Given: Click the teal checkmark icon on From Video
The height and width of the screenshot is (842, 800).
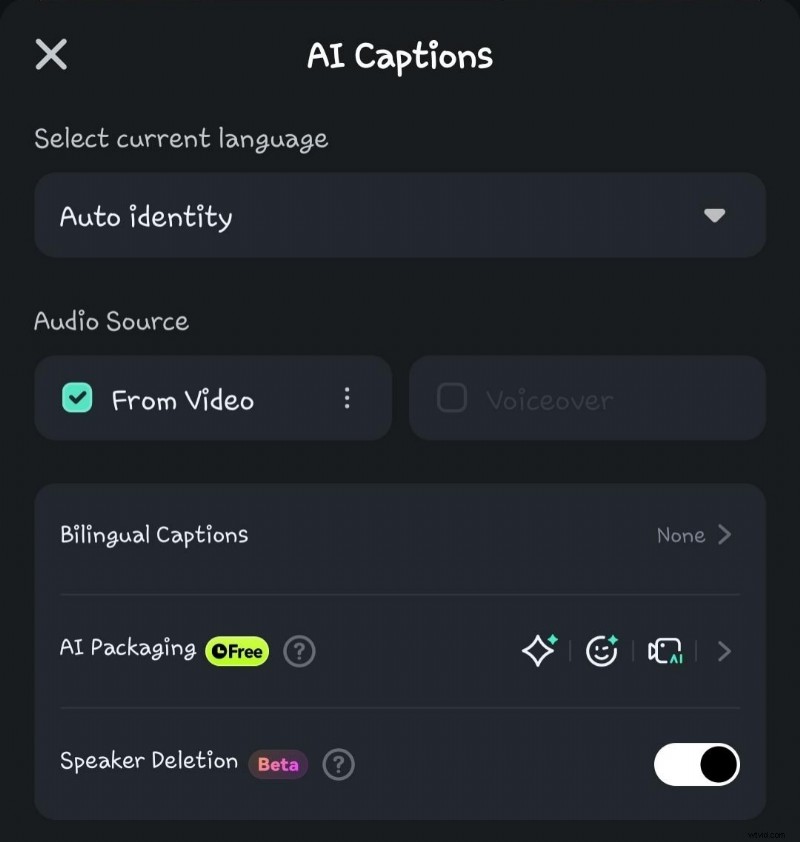Looking at the screenshot, I should coord(75,398).
